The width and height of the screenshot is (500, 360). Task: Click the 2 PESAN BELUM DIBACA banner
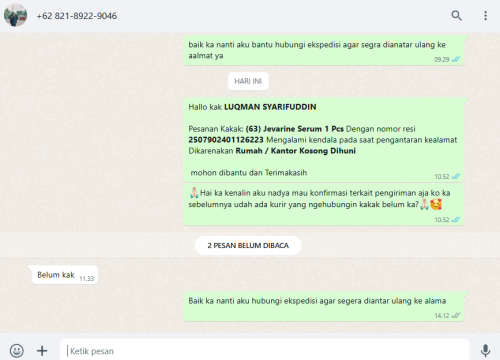[x=248, y=245]
